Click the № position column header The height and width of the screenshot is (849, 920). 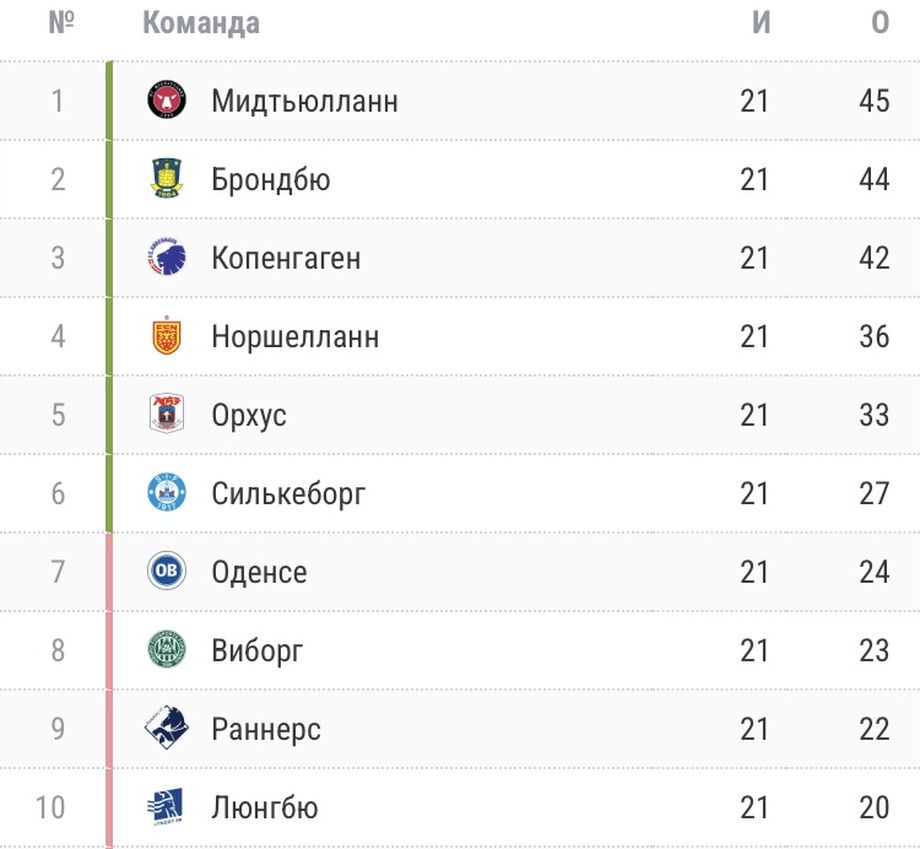[62, 23]
